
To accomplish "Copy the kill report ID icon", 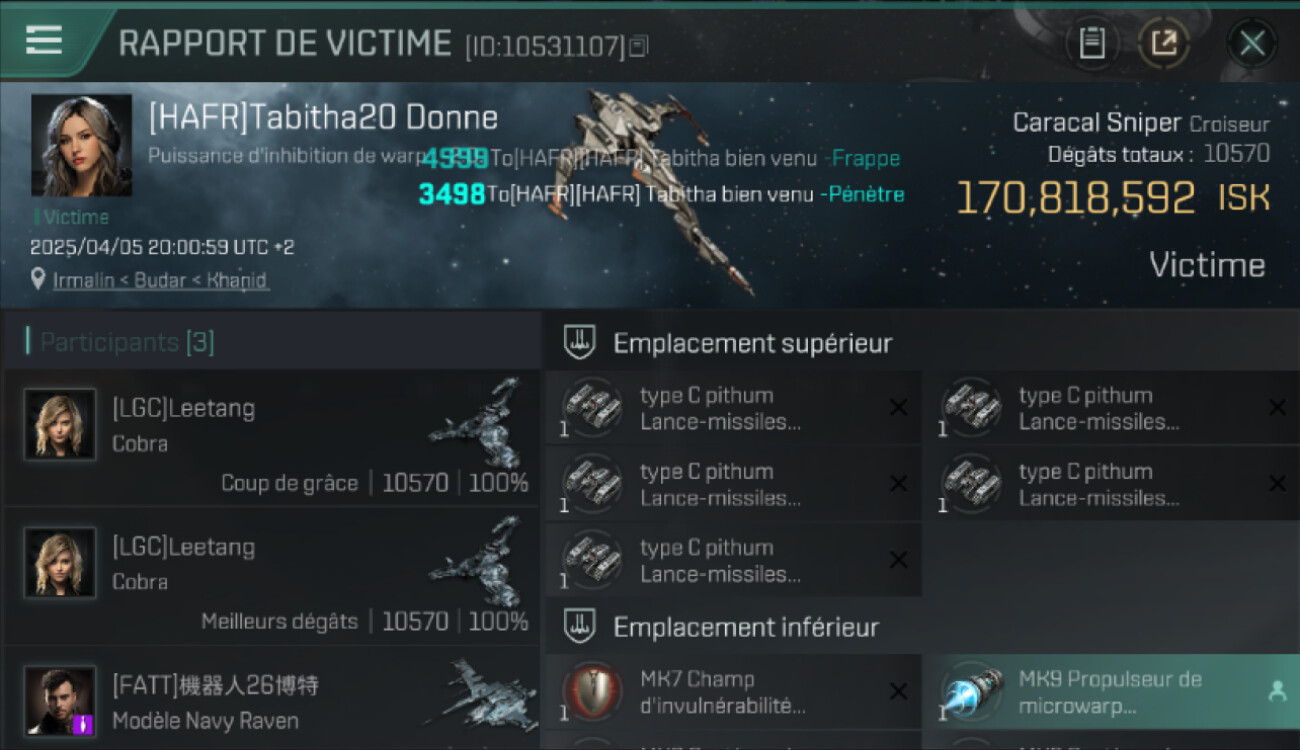I will 639,45.
